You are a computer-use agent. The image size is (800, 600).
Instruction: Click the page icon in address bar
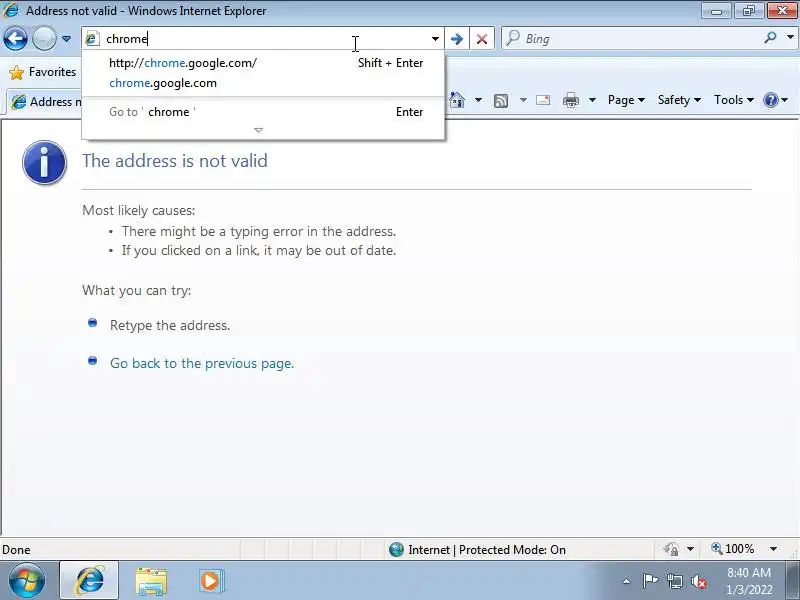tap(92, 39)
